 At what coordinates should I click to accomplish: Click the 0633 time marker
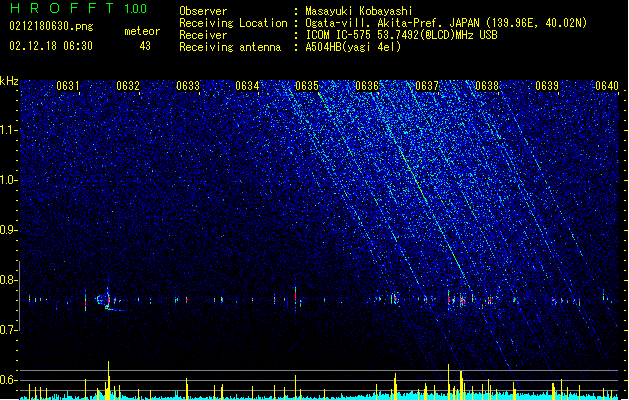point(188,86)
